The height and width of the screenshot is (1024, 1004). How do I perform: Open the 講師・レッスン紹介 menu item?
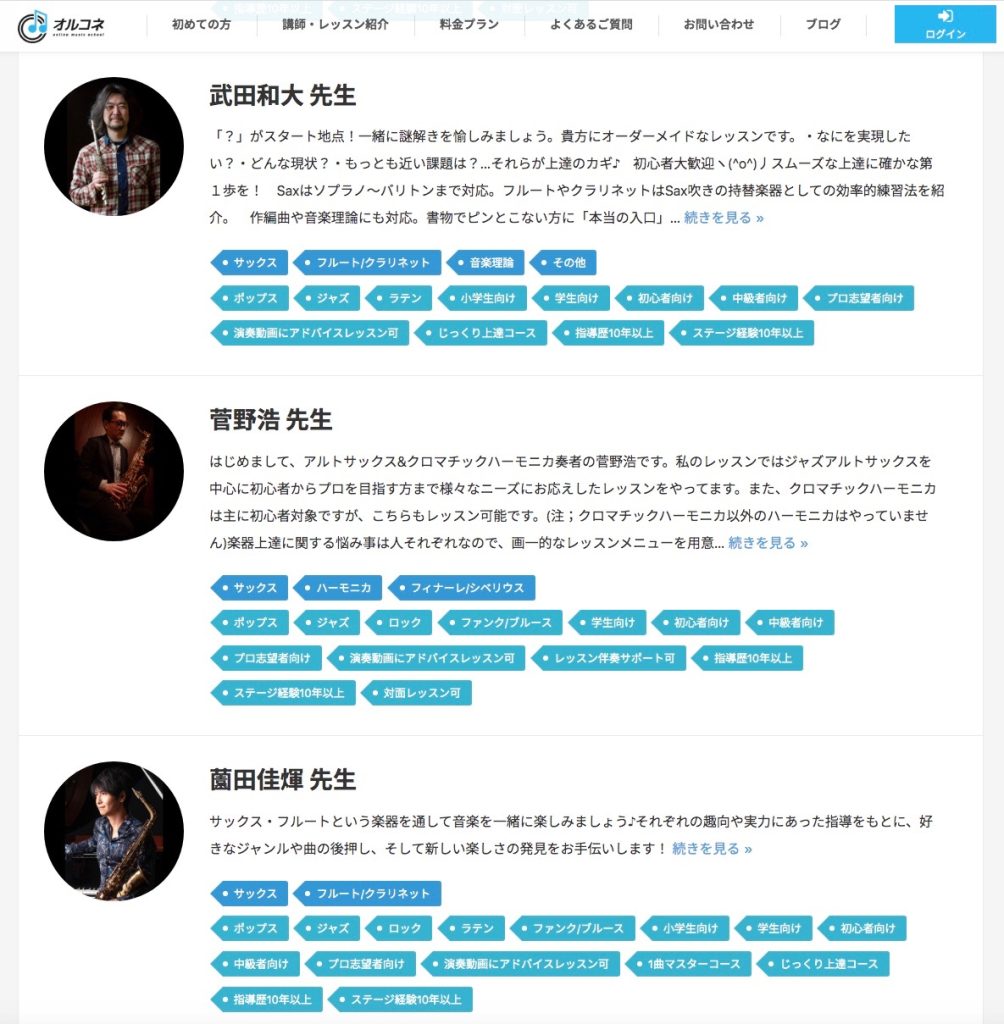[x=335, y=25]
